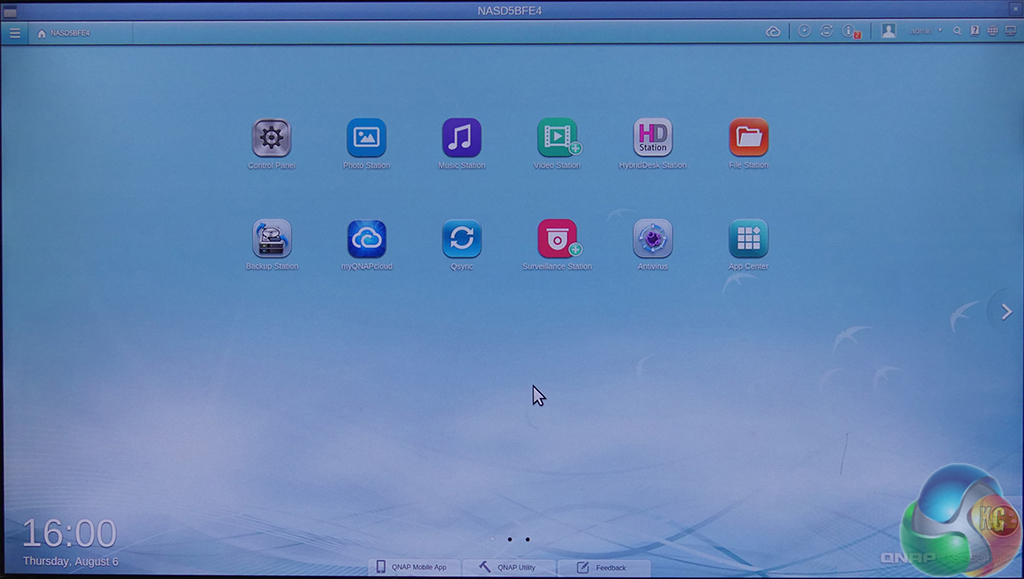The image size is (1024, 579).
Task: Click the admin user avatar
Action: (888, 31)
